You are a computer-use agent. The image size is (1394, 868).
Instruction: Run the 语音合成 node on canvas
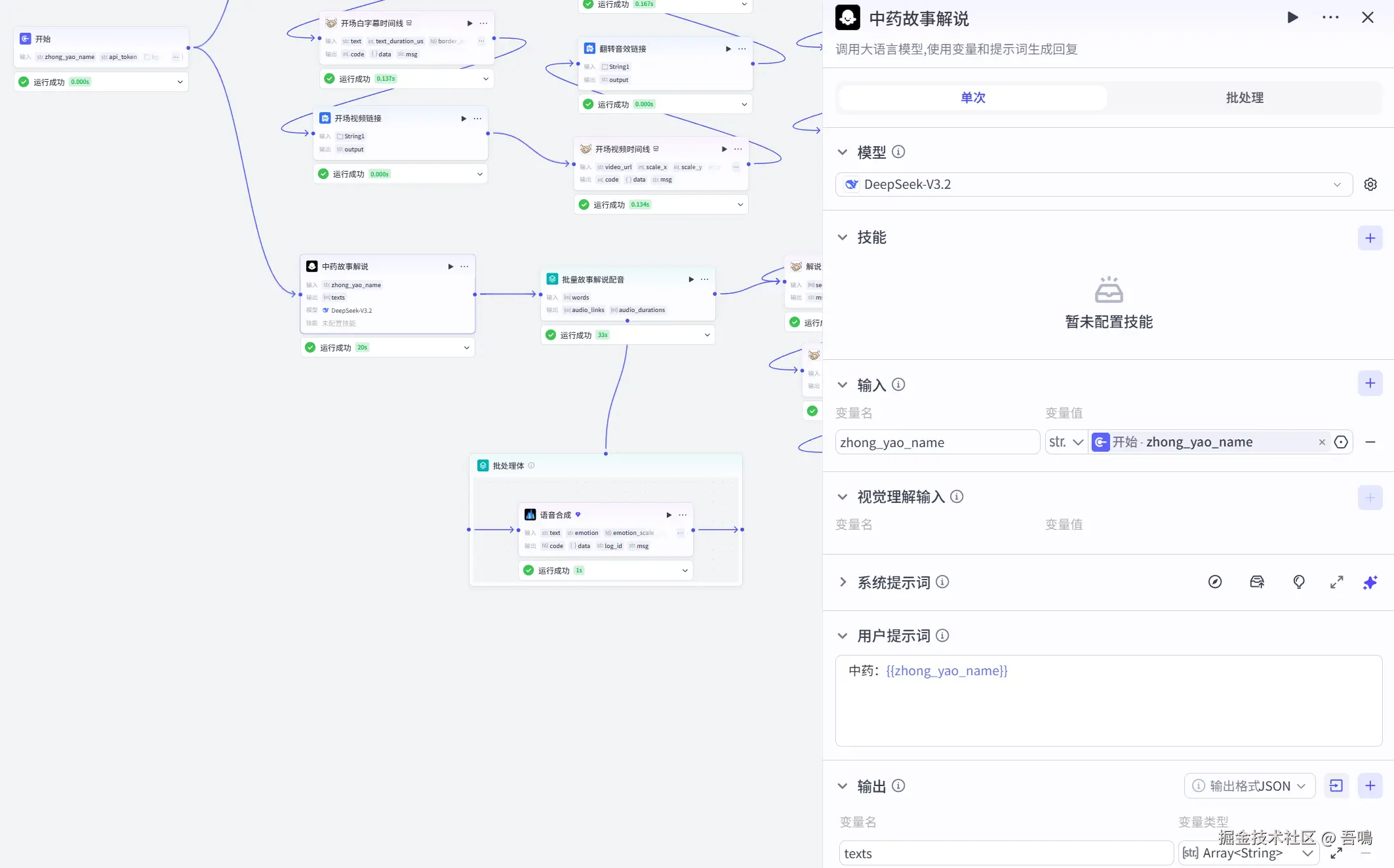[x=669, y=515]
